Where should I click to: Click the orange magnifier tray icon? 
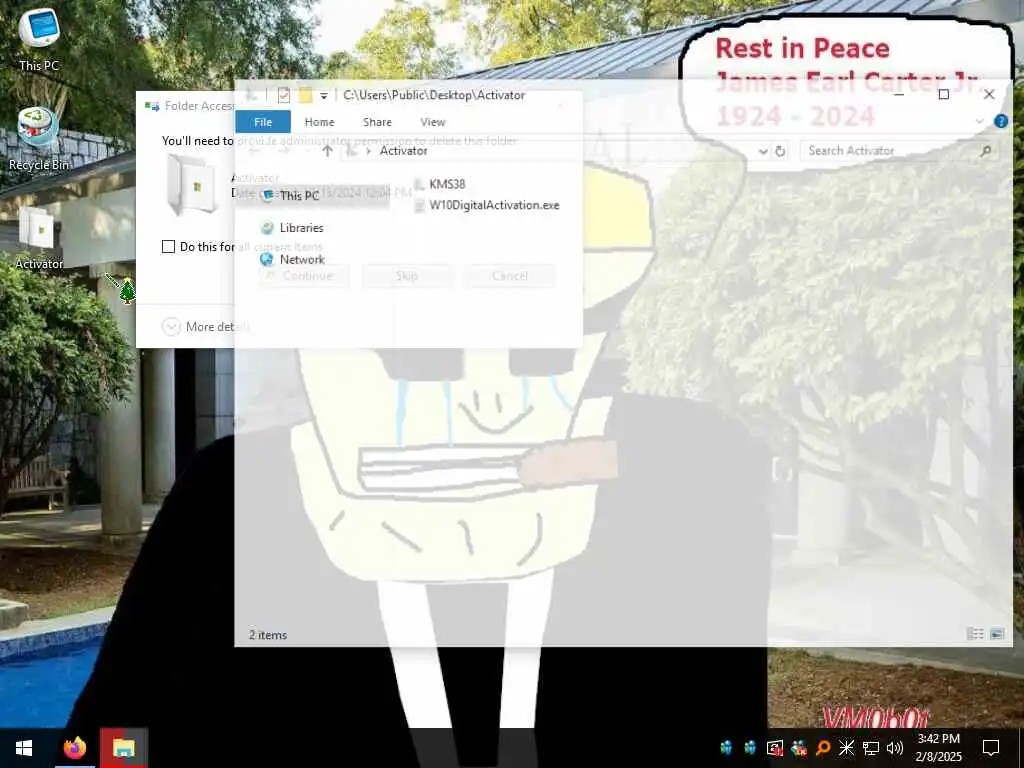point(823,748)
